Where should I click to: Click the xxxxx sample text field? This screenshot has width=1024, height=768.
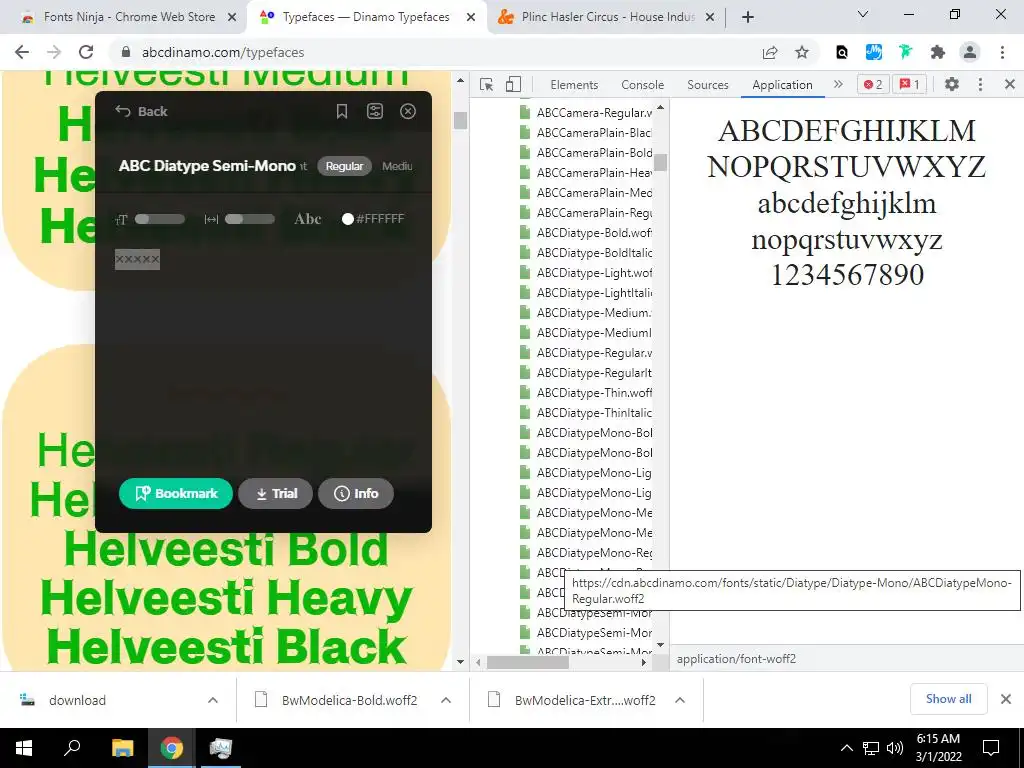(137, 259)
